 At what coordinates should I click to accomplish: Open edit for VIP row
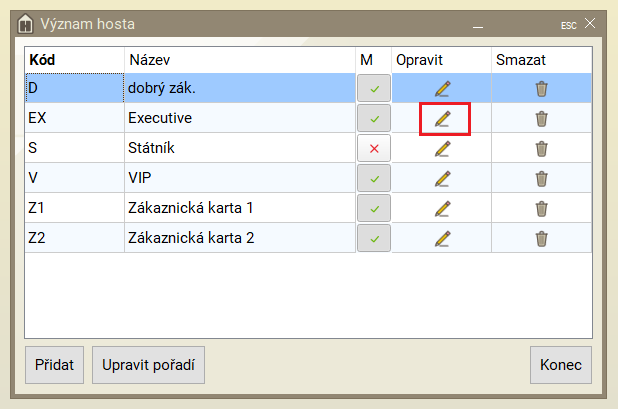pyautogui.click(x=442, y=179)
